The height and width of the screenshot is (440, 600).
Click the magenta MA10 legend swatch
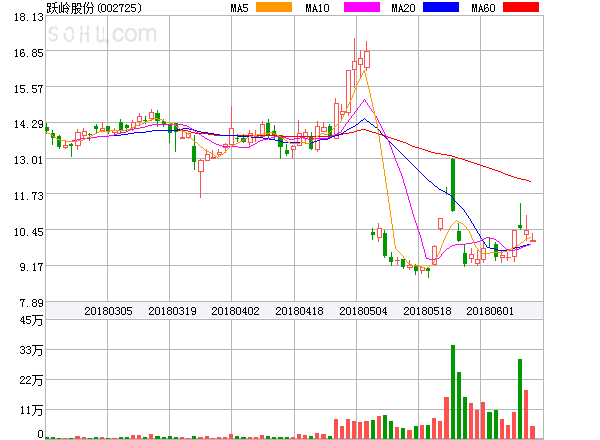pos(362,7)
